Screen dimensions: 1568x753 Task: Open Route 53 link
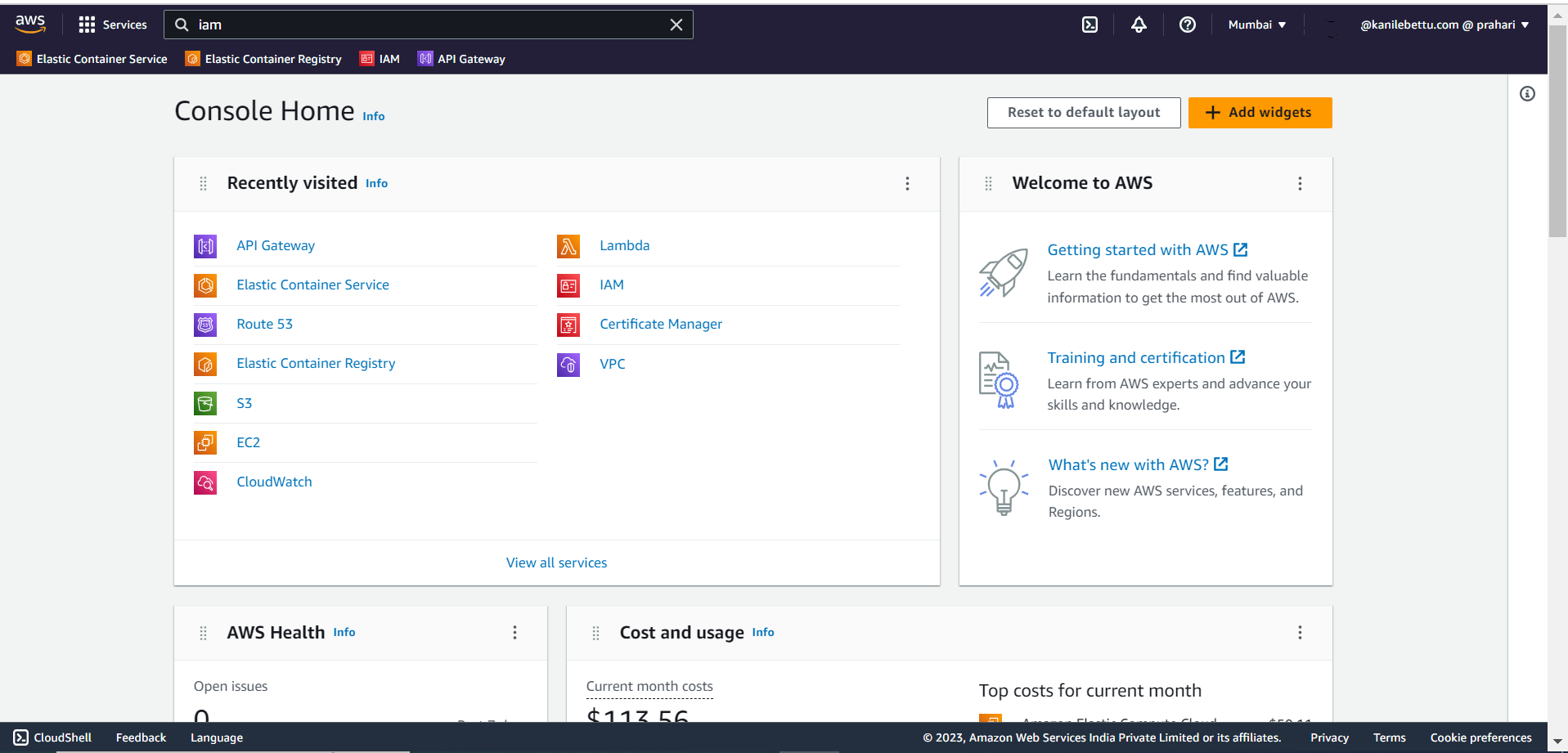pyautogui.click(x=265, y=324)
